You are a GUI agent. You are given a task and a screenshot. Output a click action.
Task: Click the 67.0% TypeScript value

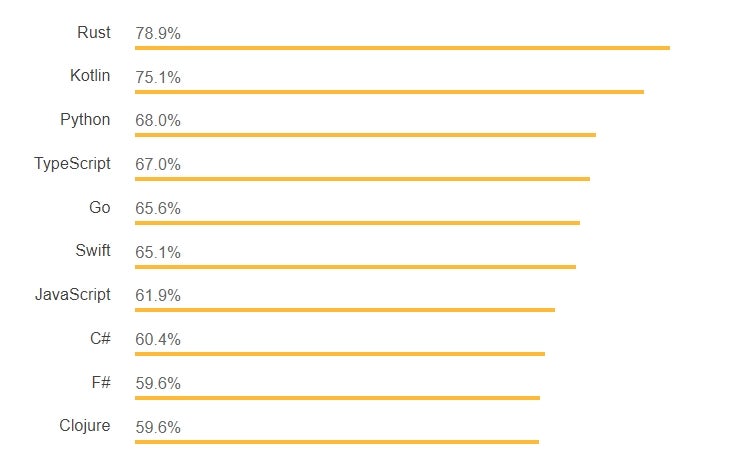tap(158, 164)
